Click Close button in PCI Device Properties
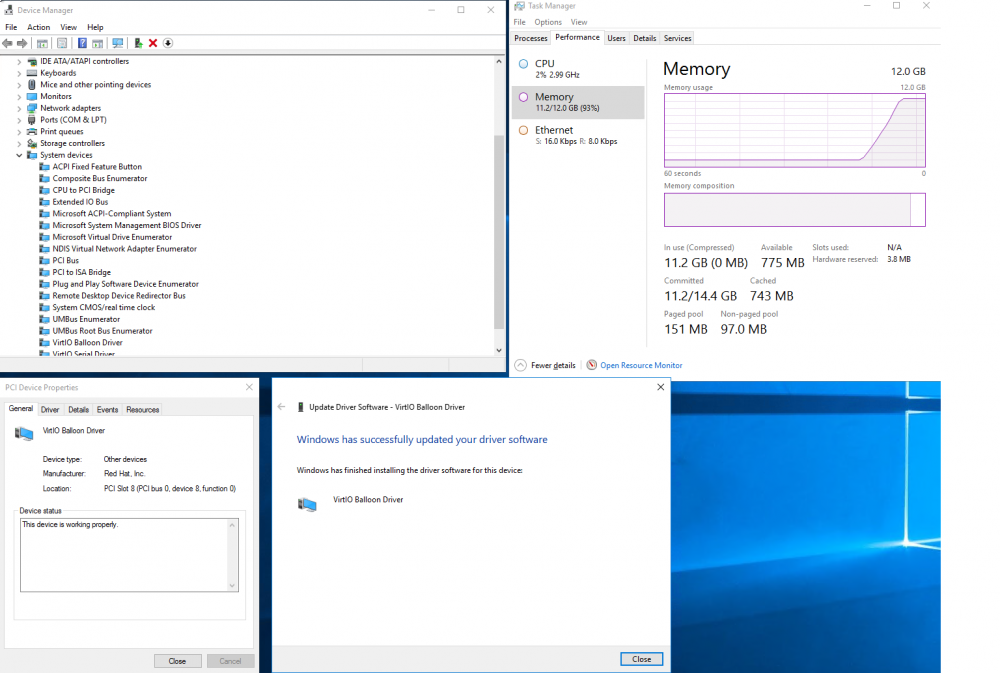Viewport: 1000px width, 673px height. (x=177, y=661)
